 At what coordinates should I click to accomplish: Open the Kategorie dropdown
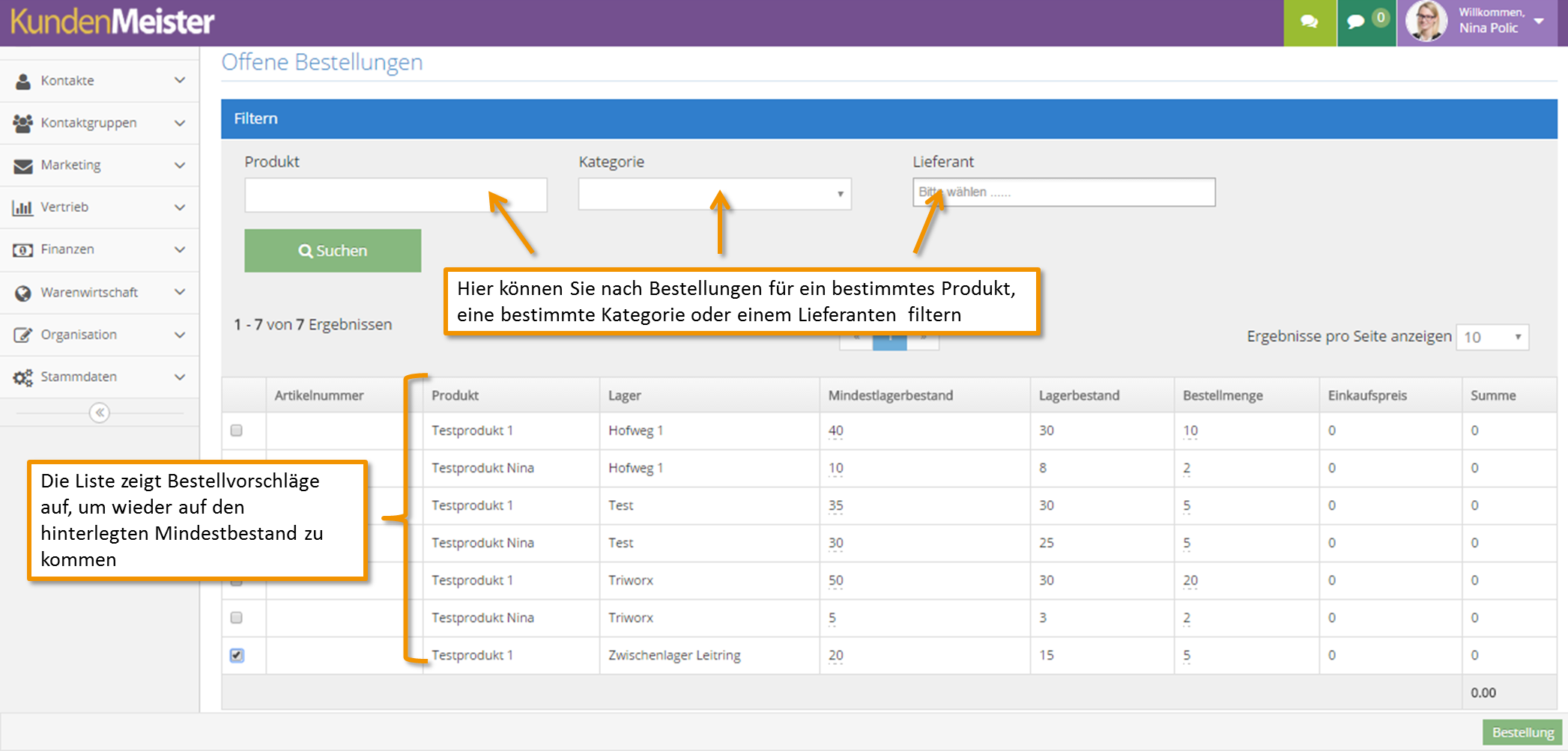point(715,194)
